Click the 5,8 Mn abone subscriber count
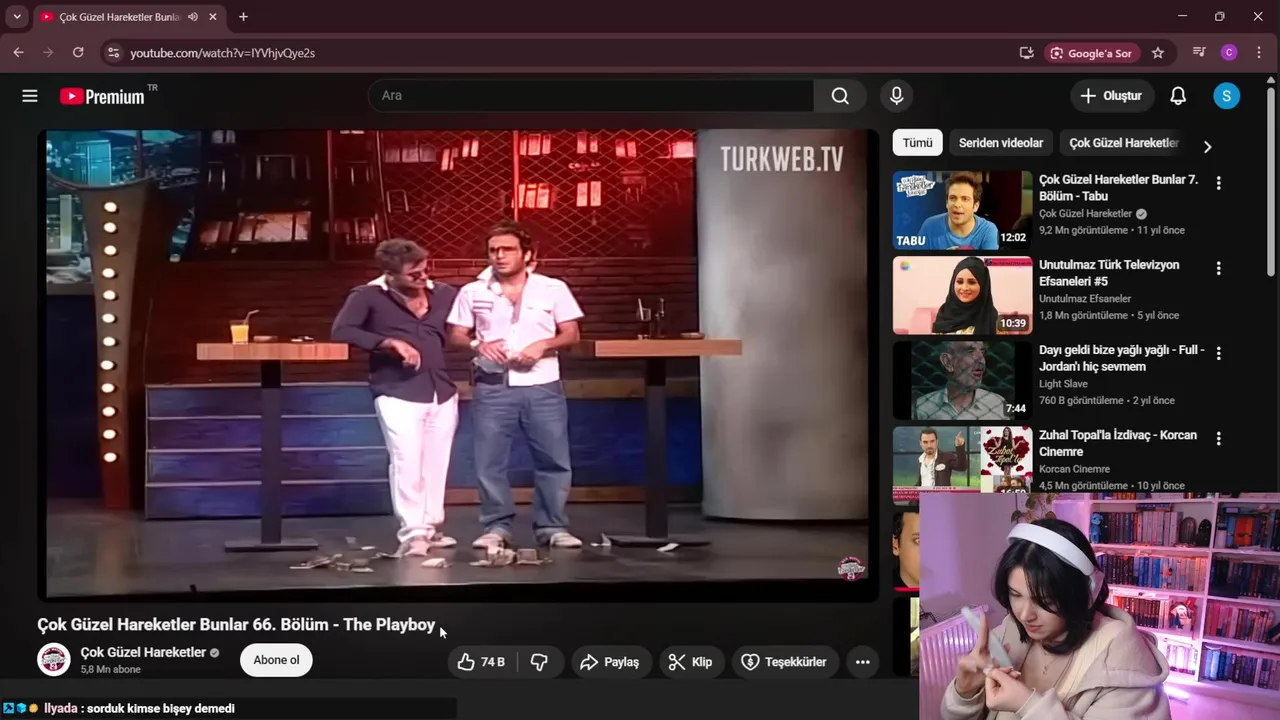1280x720 pixels. [111, 670]
